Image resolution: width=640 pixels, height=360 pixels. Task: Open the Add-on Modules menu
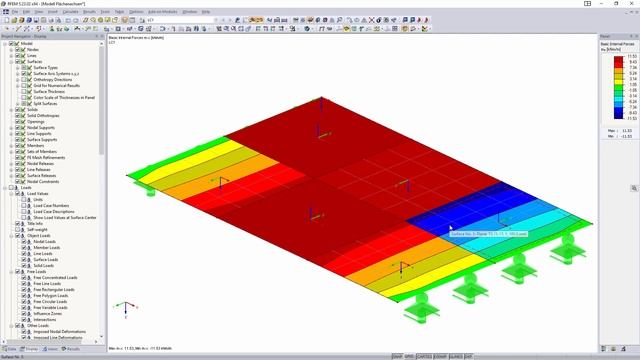point(162,12)
